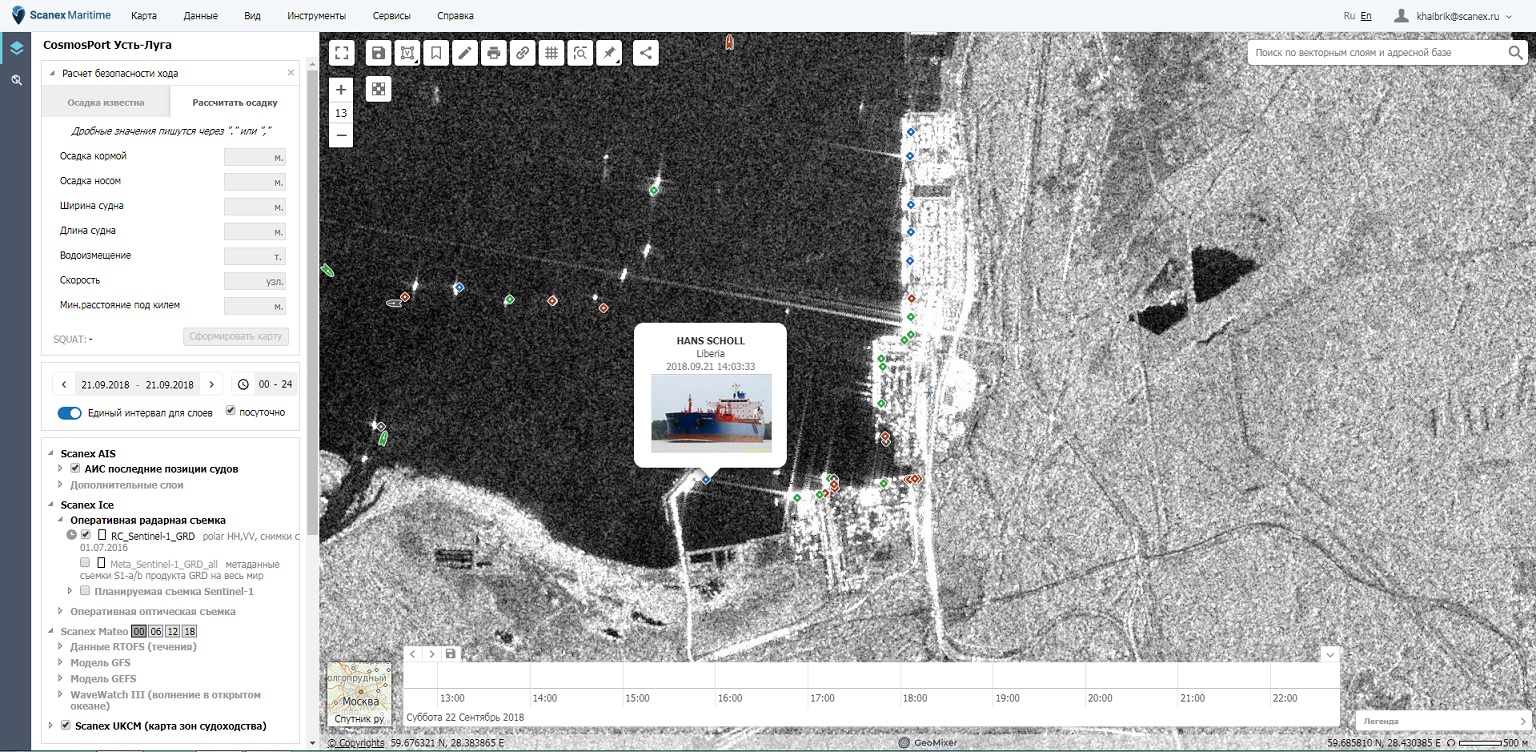
Task: Select the pencil drawing tool
Action: pos(465,53)
